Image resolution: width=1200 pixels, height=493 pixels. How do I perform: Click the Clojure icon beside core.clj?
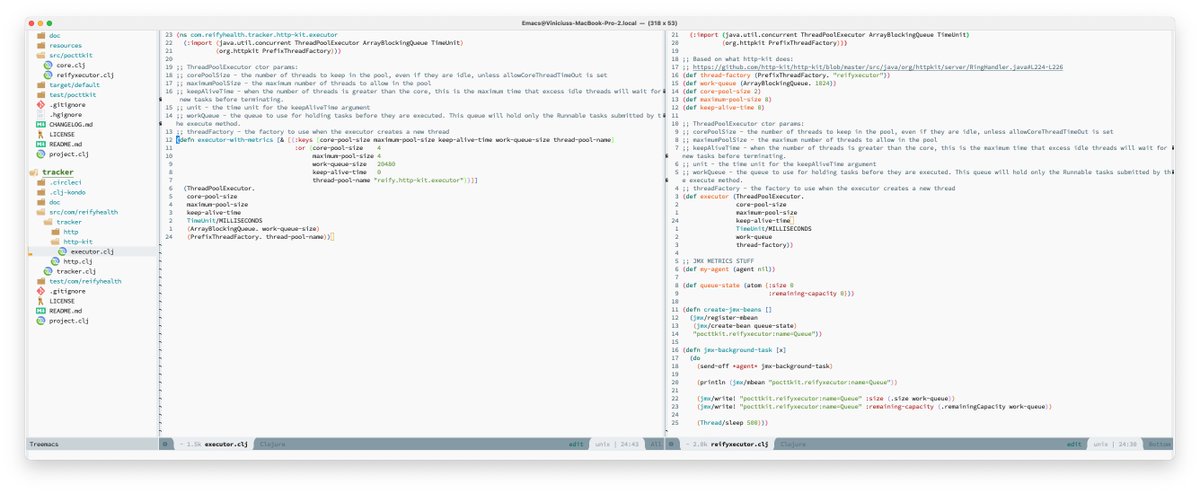point(47,65)
